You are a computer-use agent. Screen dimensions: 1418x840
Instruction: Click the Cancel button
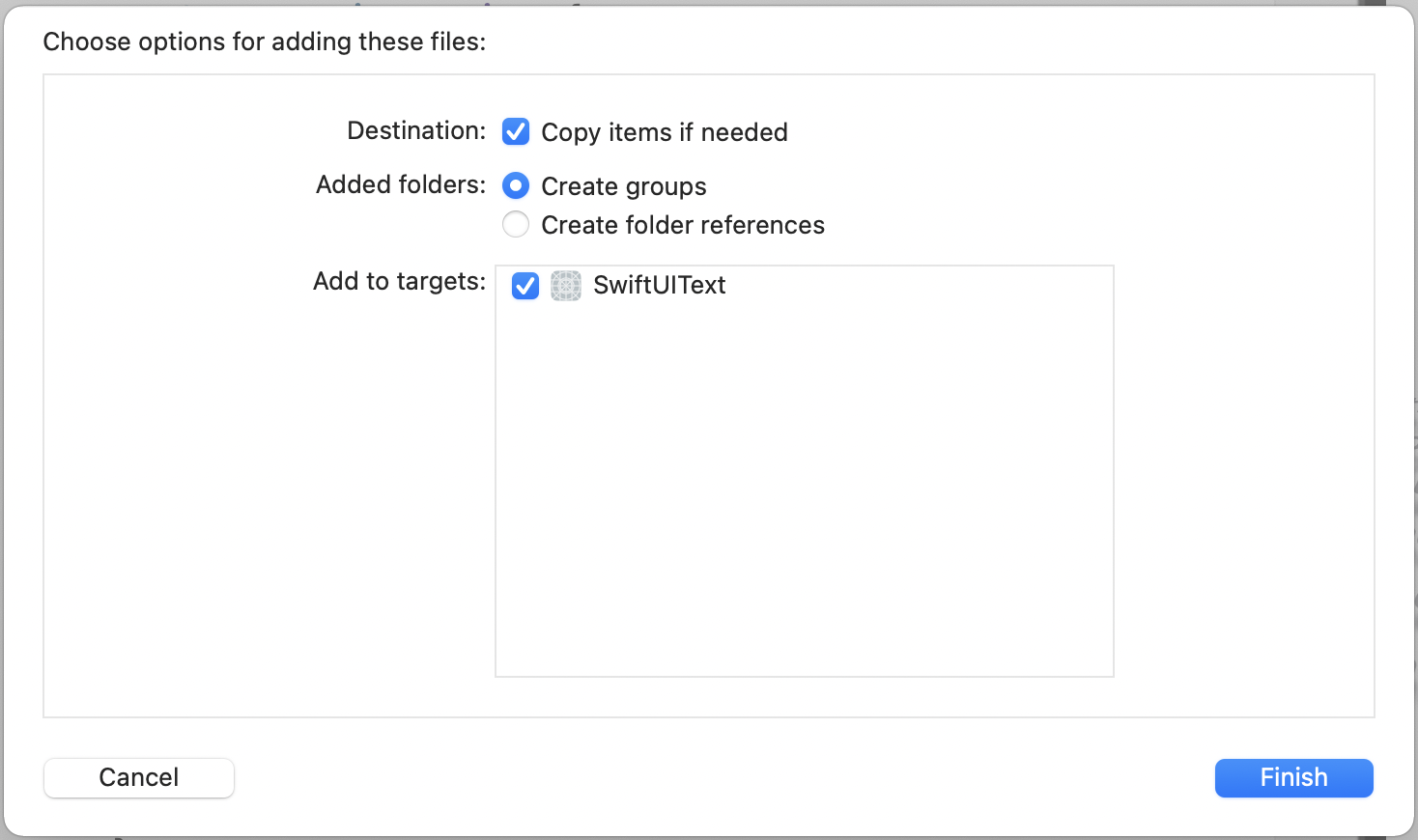(138, 777)
